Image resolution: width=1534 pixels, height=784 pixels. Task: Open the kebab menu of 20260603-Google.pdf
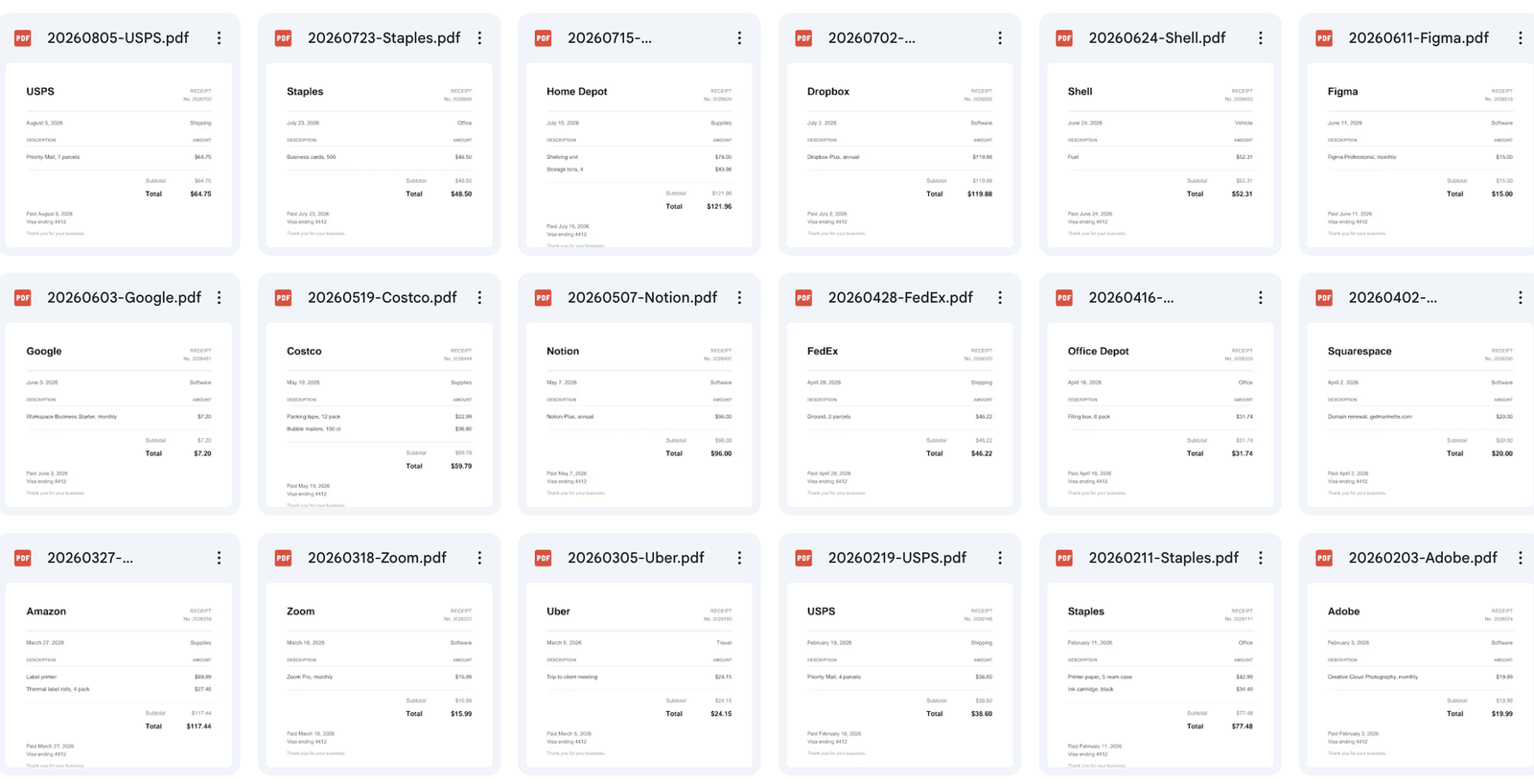tap(220, 298)
